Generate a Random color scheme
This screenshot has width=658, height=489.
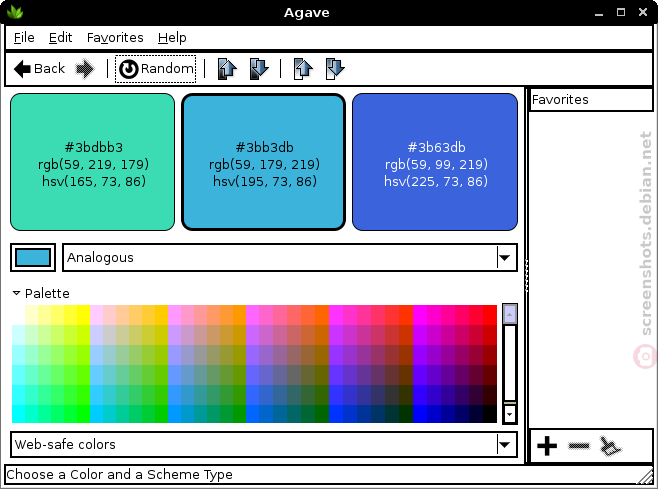click(x=156, y=68)
